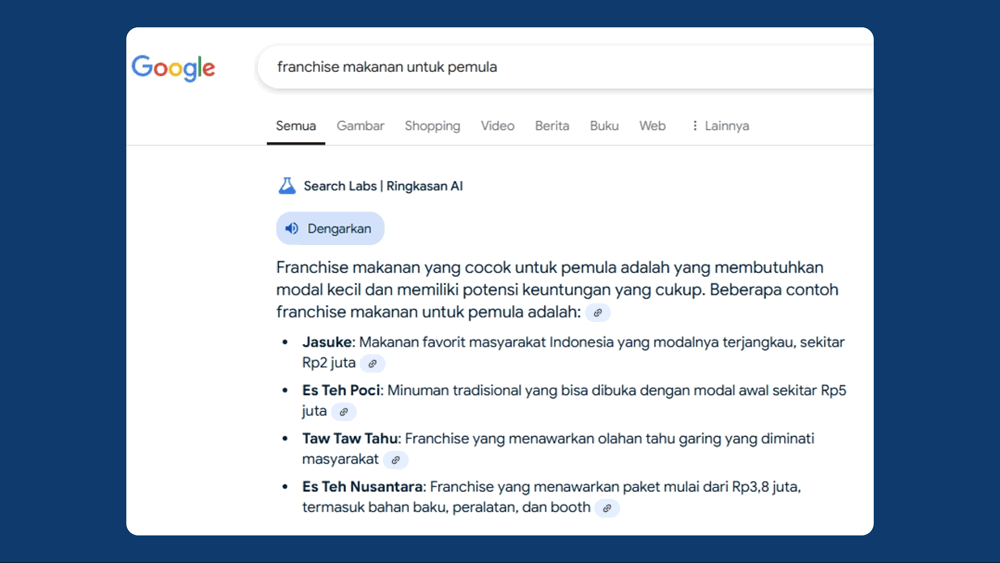
Task: Open the Web results tab
Action: (x=652, y=126)
